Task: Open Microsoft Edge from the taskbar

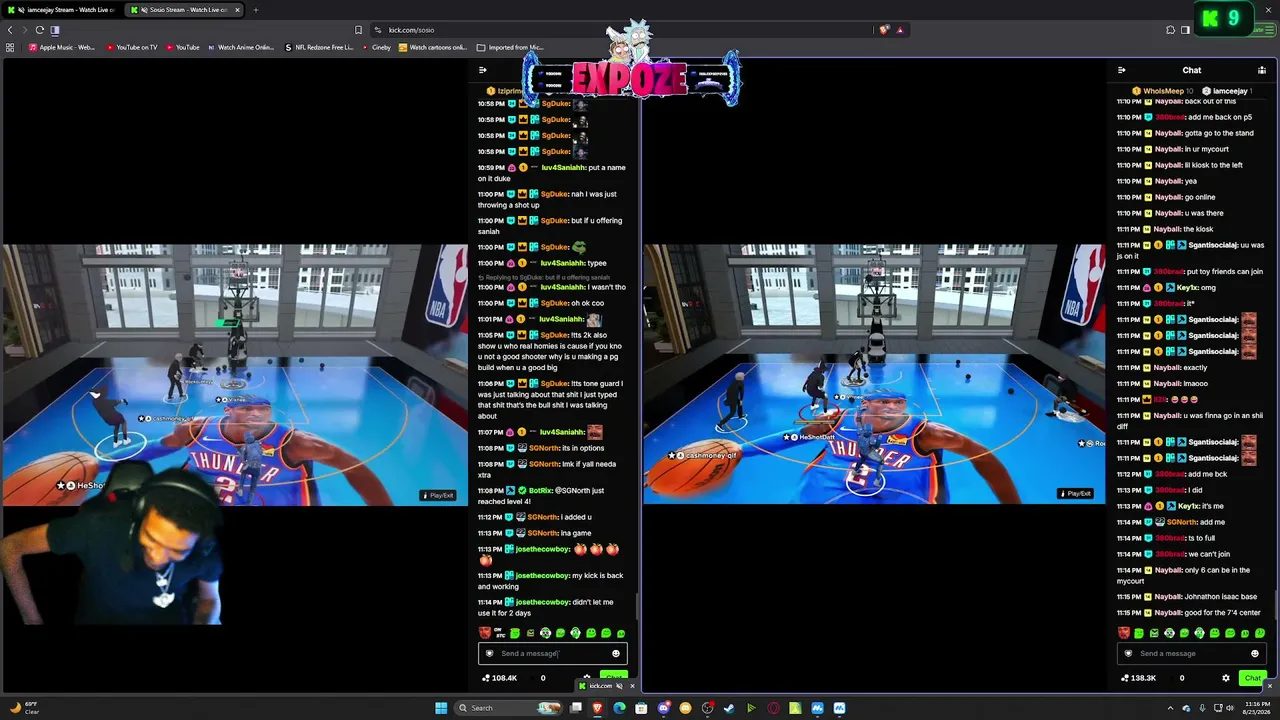Action: coord(620,708)
